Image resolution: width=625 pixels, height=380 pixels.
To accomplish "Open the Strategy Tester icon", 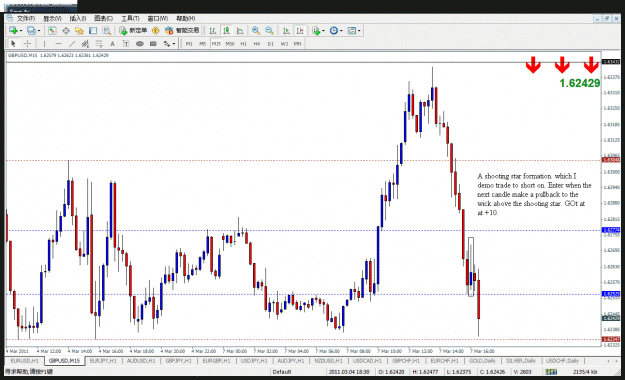I will click(106, 30).
